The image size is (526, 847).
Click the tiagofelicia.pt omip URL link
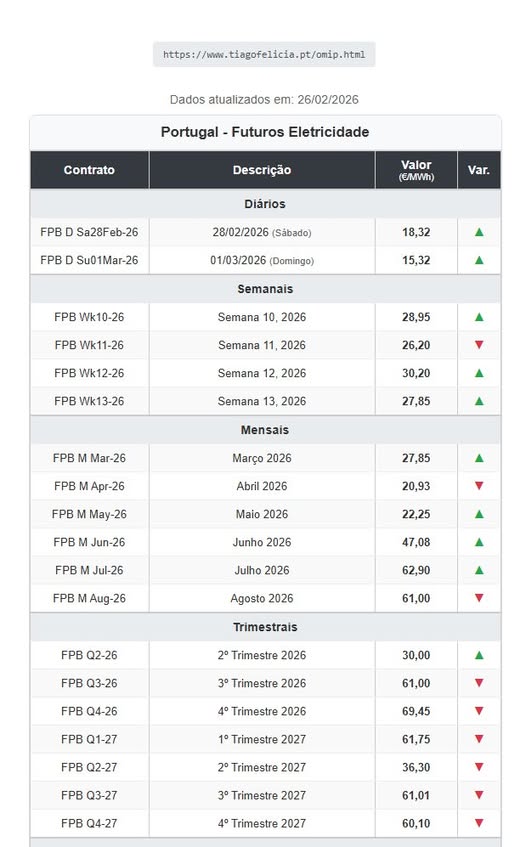click(x=264, y=55)
